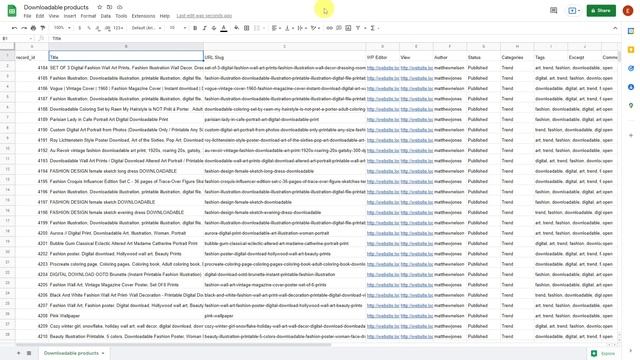Open the zoom level dropdown
640x360 pixels.
point(62,28)
